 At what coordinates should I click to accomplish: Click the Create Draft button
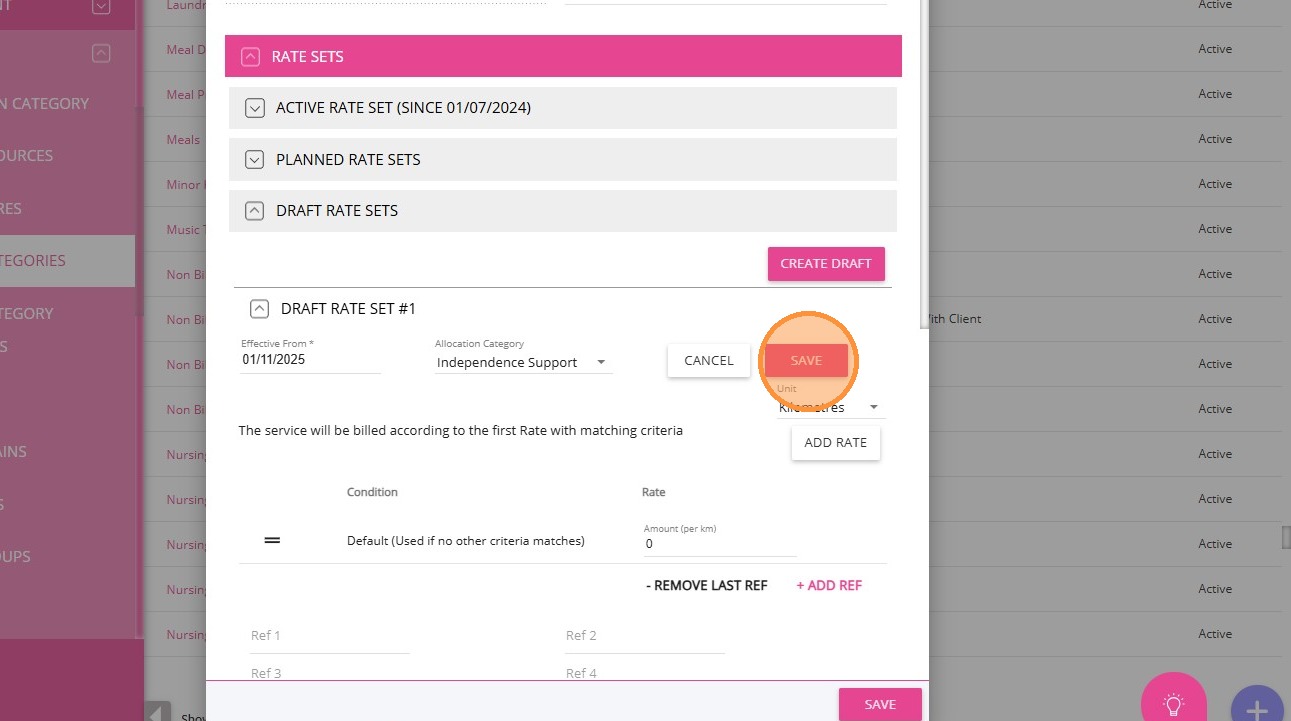pyautogui.click(x=826, y=264)
